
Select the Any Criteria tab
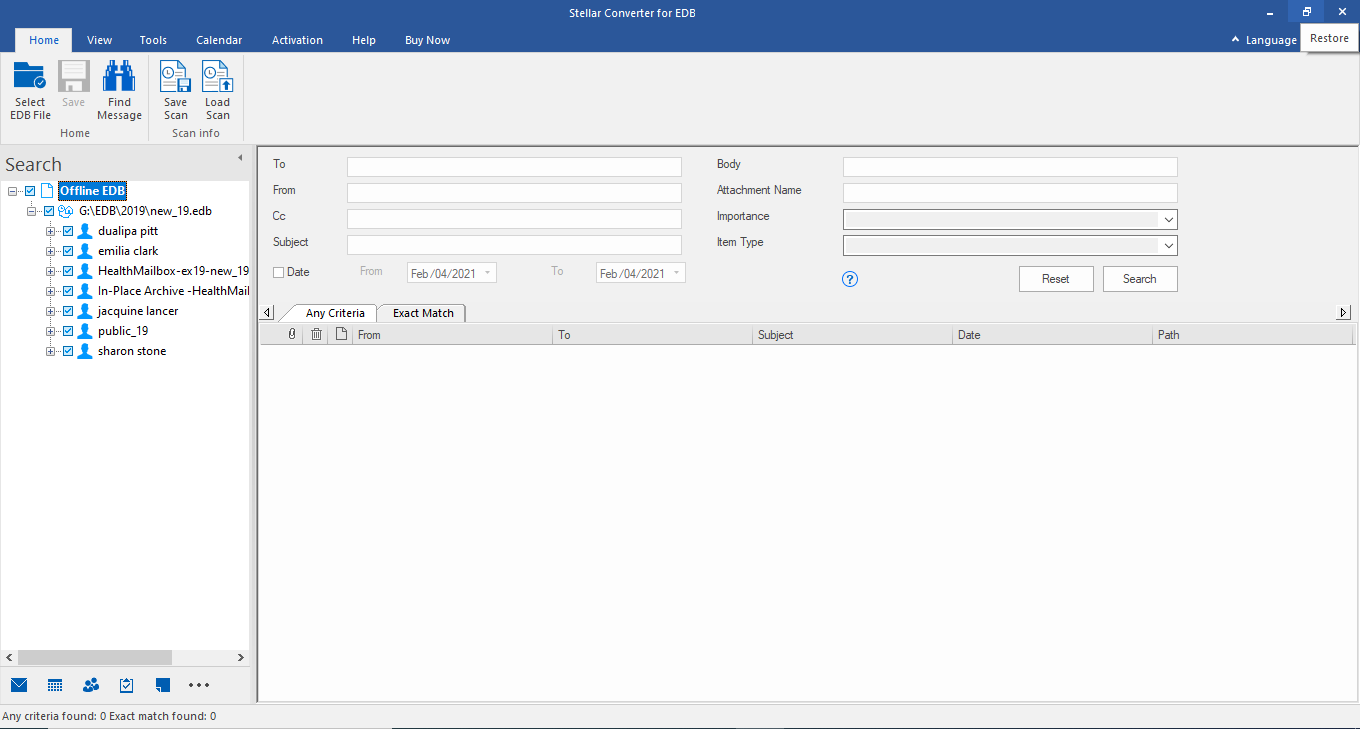(335, 313)
